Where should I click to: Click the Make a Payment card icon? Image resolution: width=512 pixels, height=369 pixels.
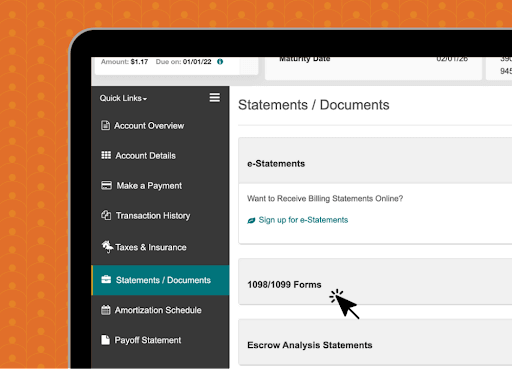(x=106, y=185)
